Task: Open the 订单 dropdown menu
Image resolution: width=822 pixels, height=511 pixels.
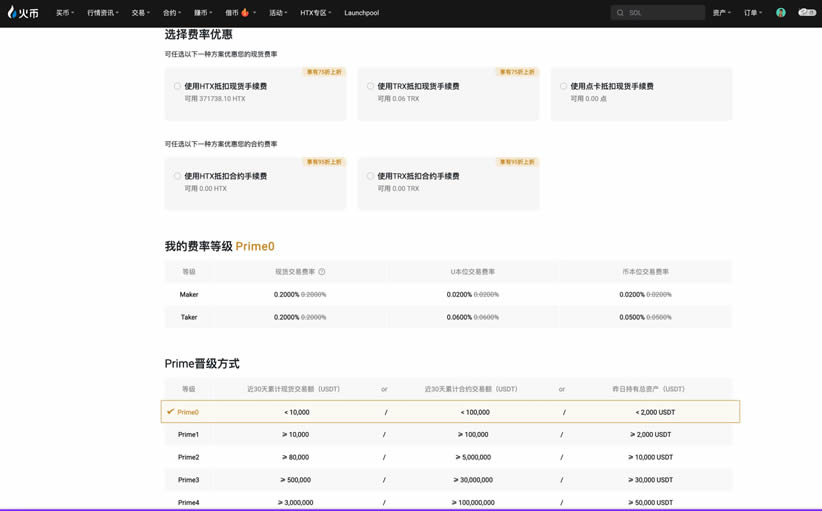Action: [x=752, y=13]
